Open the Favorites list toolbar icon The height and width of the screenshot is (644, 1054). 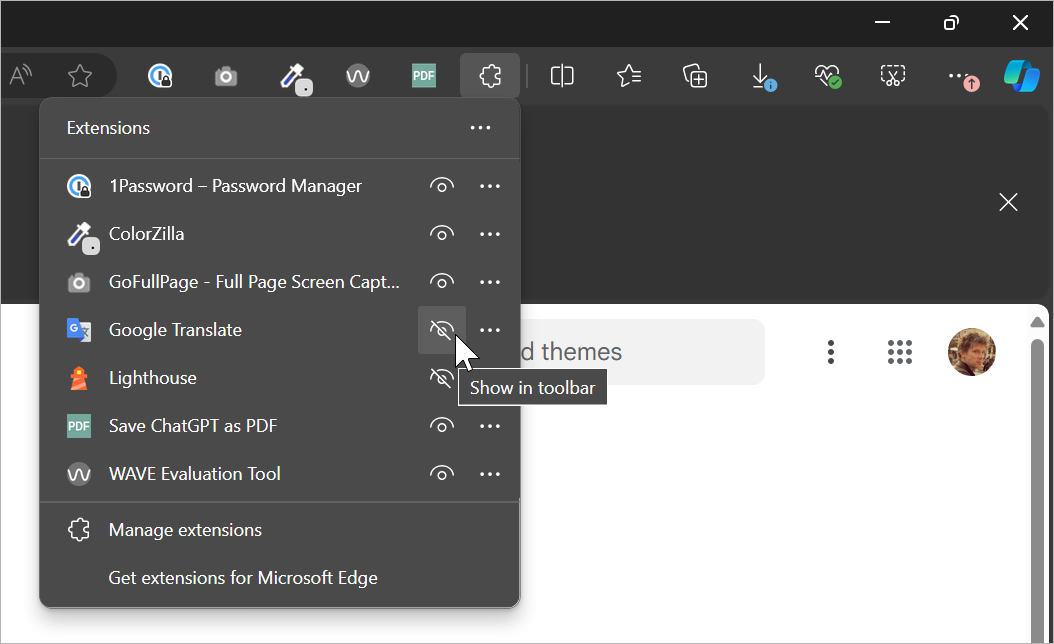629,75
